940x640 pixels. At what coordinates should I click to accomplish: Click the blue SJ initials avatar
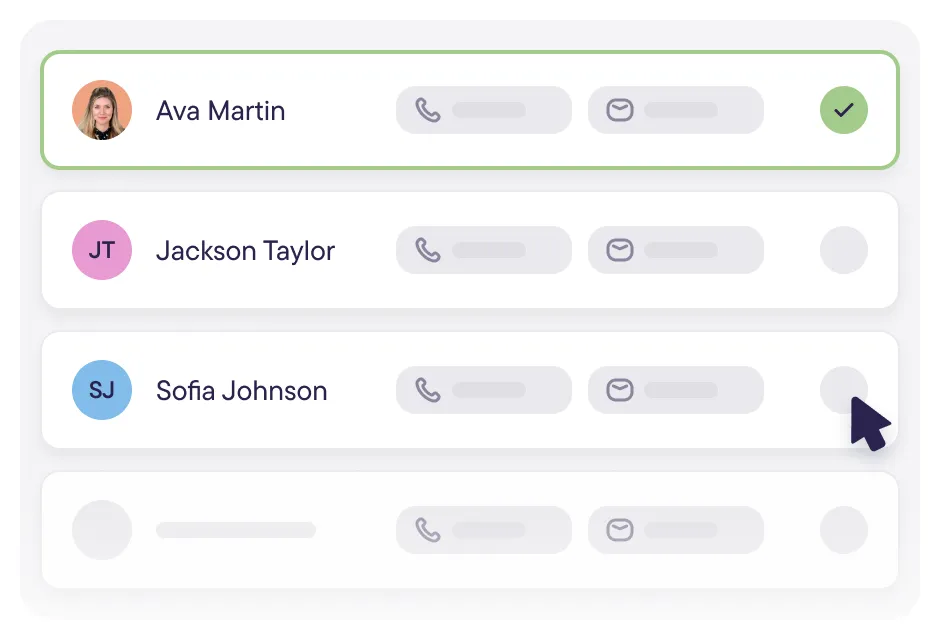[102, 390]
